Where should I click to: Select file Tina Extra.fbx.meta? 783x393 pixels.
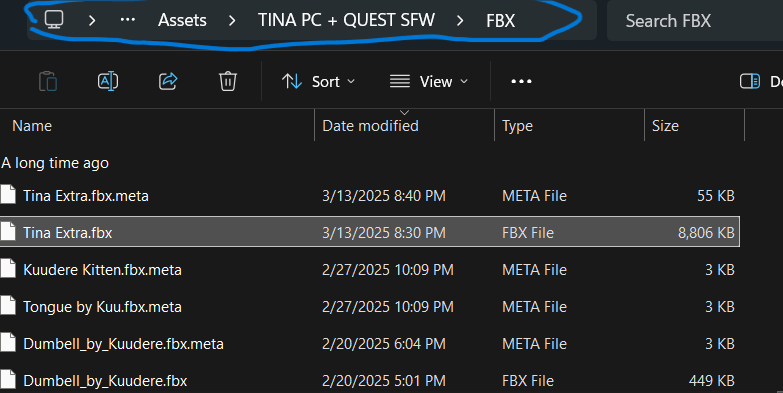(x=86, y=196)
